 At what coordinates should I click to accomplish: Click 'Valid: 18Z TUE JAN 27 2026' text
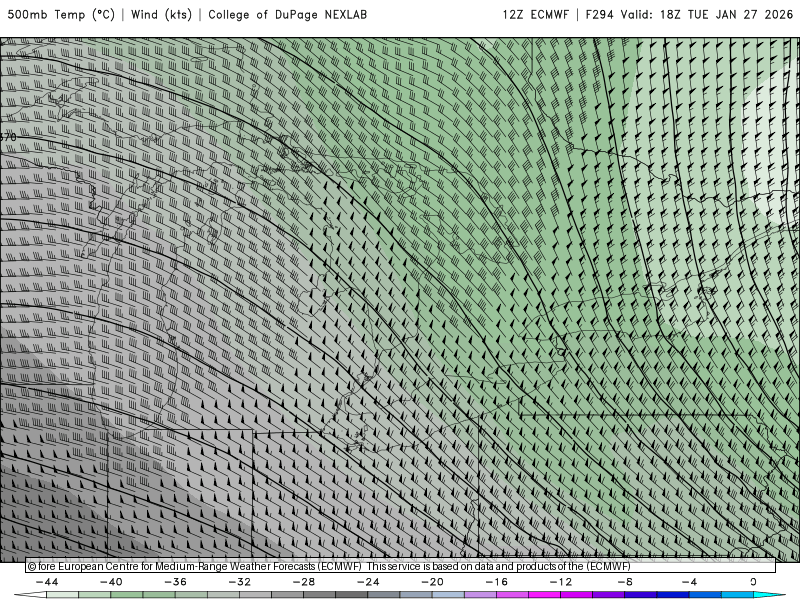click(x=707, y=15)
